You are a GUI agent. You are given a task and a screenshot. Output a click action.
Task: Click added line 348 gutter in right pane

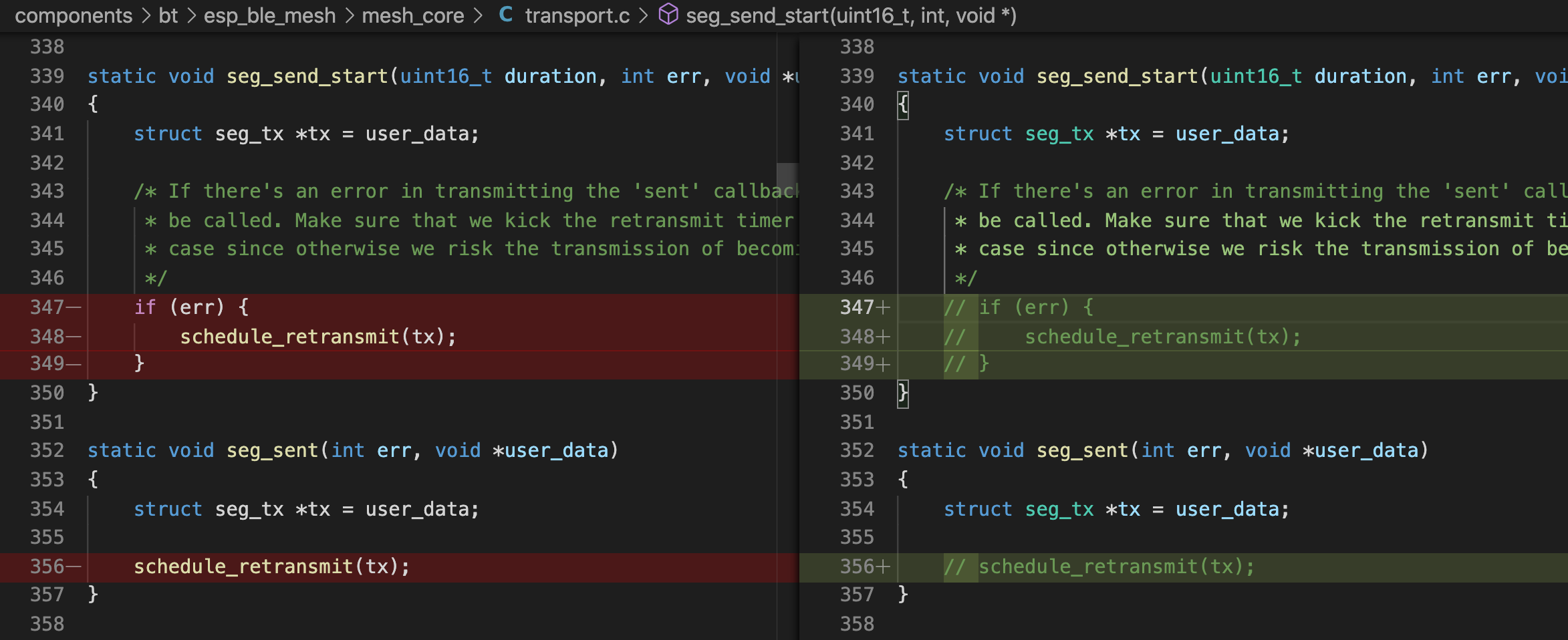pyautogui.click(x=865, y=337)
